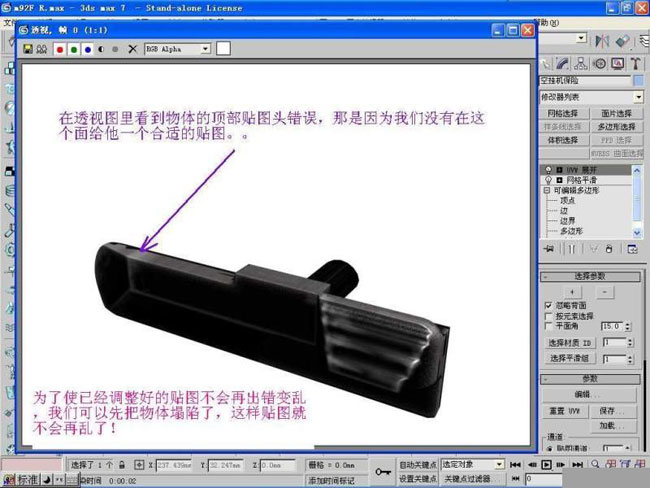The width and height of the screenshot is (650, 488).
Task: Open Configure Modifier Sets icon
Action: point(632,249)
